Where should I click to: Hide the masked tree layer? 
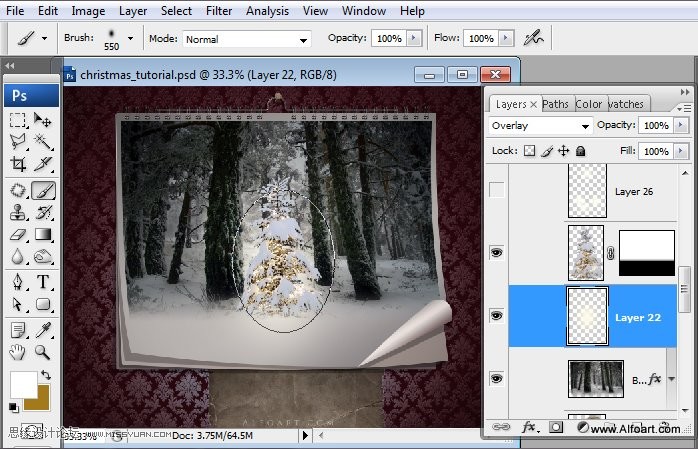[497, 253]
